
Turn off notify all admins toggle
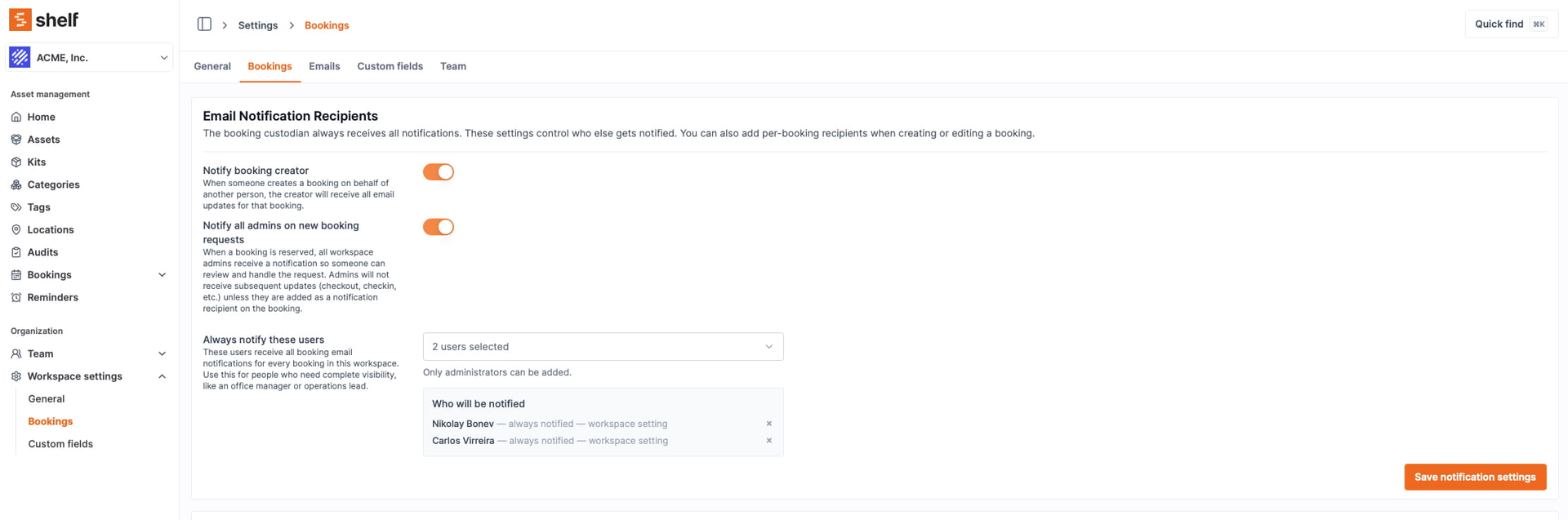439,227
